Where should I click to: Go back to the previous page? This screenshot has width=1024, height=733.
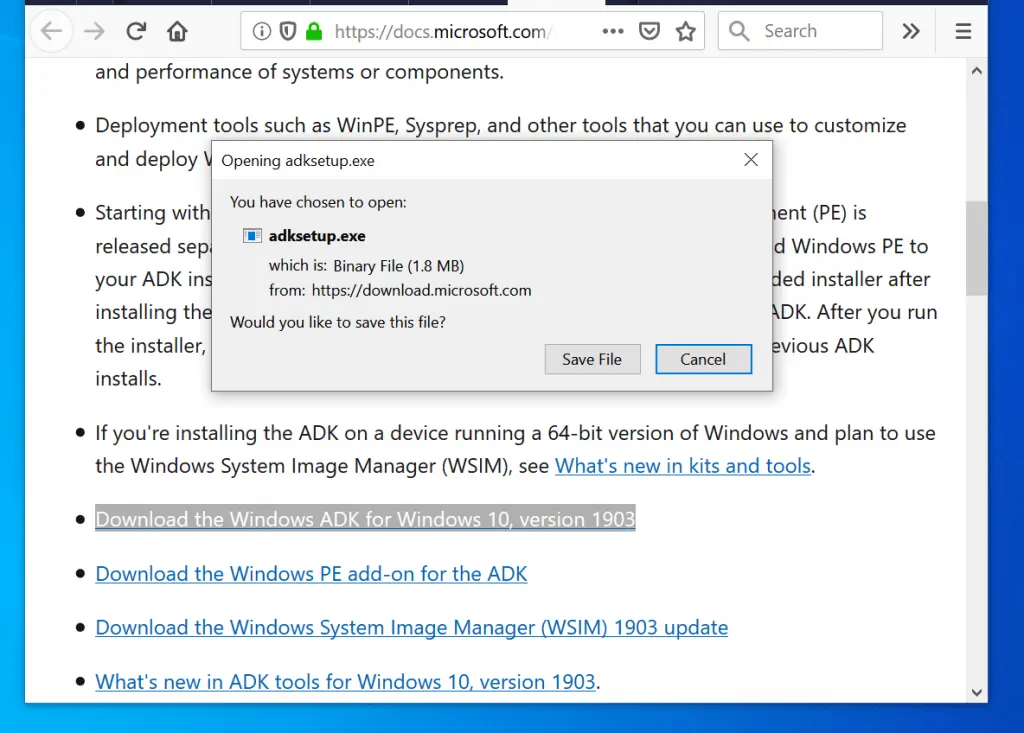point(52,31)
